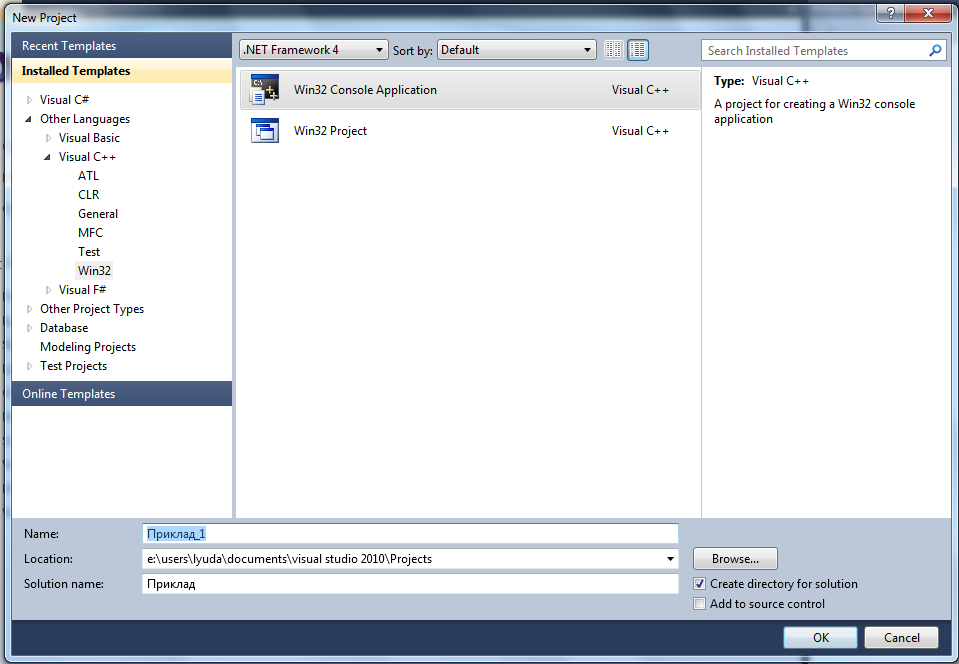Select Test under Visual C++

pyautogui.click(x=89, y=252)
